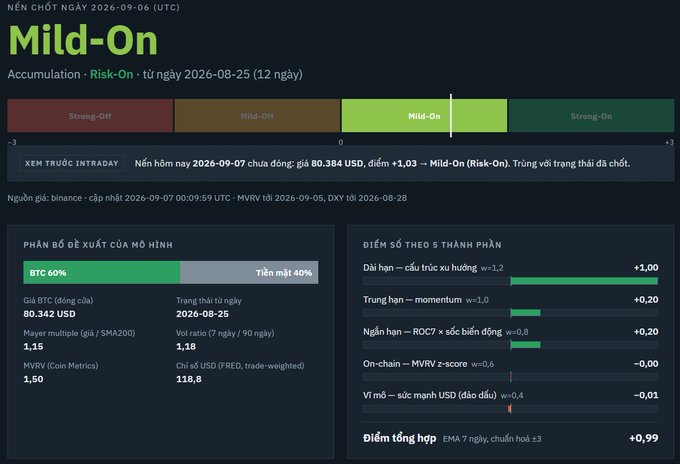Click the Vĩ mô score −0,01
Image resolution: width=680 pixels, height=464 pixels.
coord(646,395)
